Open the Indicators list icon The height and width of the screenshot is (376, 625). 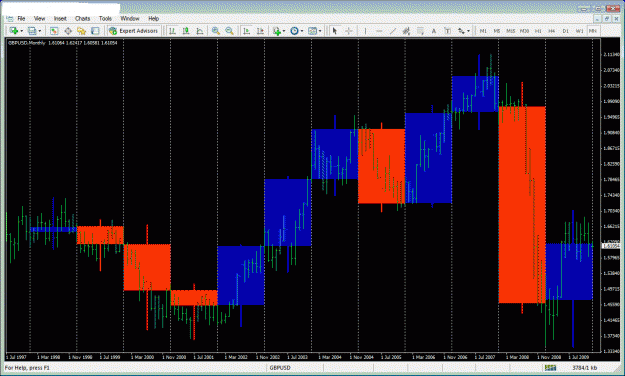(x=277, y=31)
